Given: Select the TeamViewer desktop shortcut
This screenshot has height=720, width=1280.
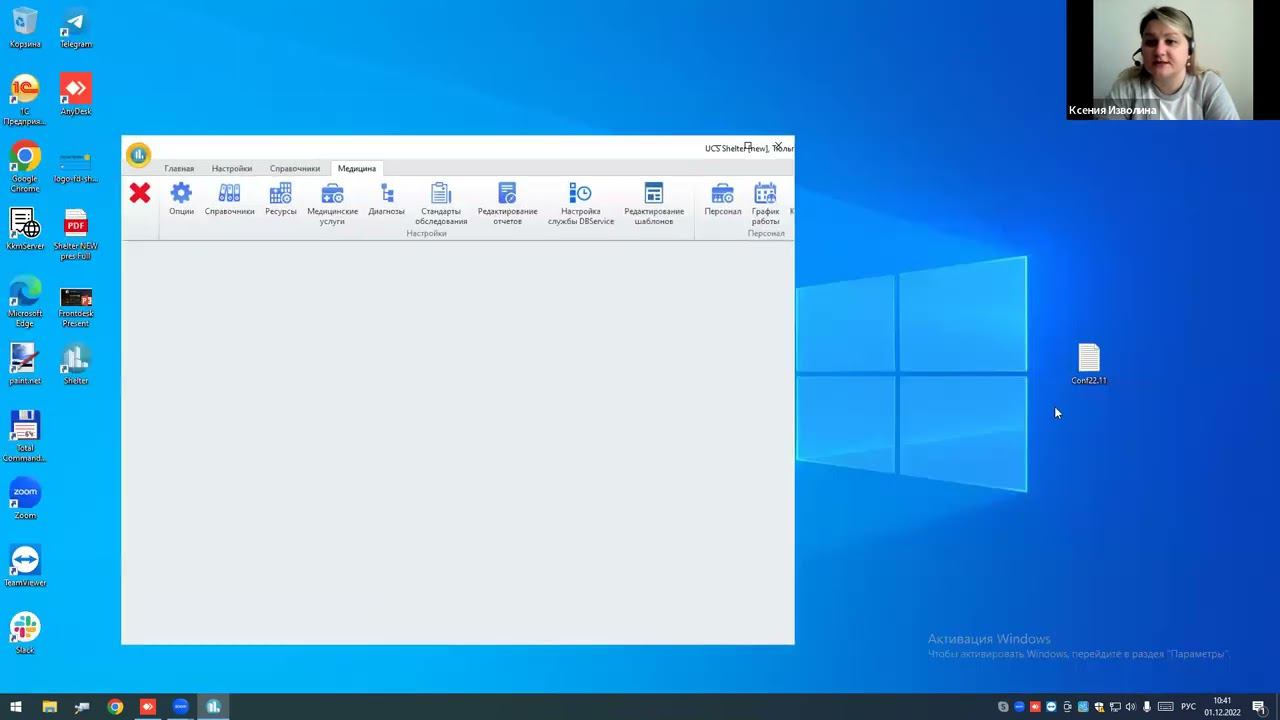Looking at the screenshot, I should pos(25,566).
